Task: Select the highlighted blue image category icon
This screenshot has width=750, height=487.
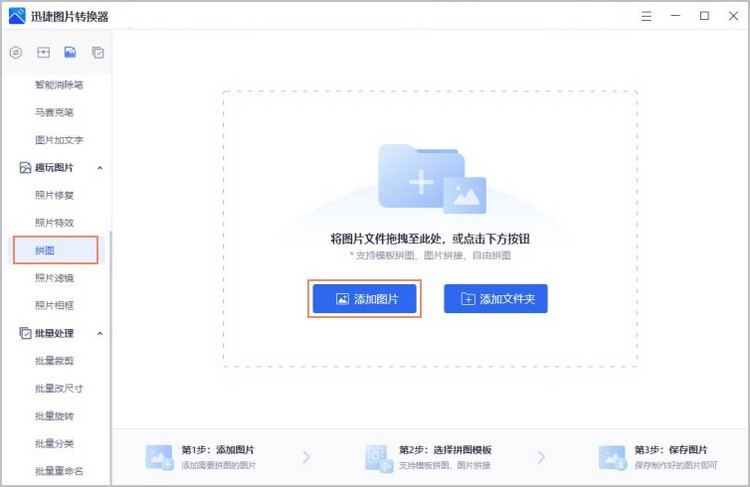Action: click(x=70, y=52)
